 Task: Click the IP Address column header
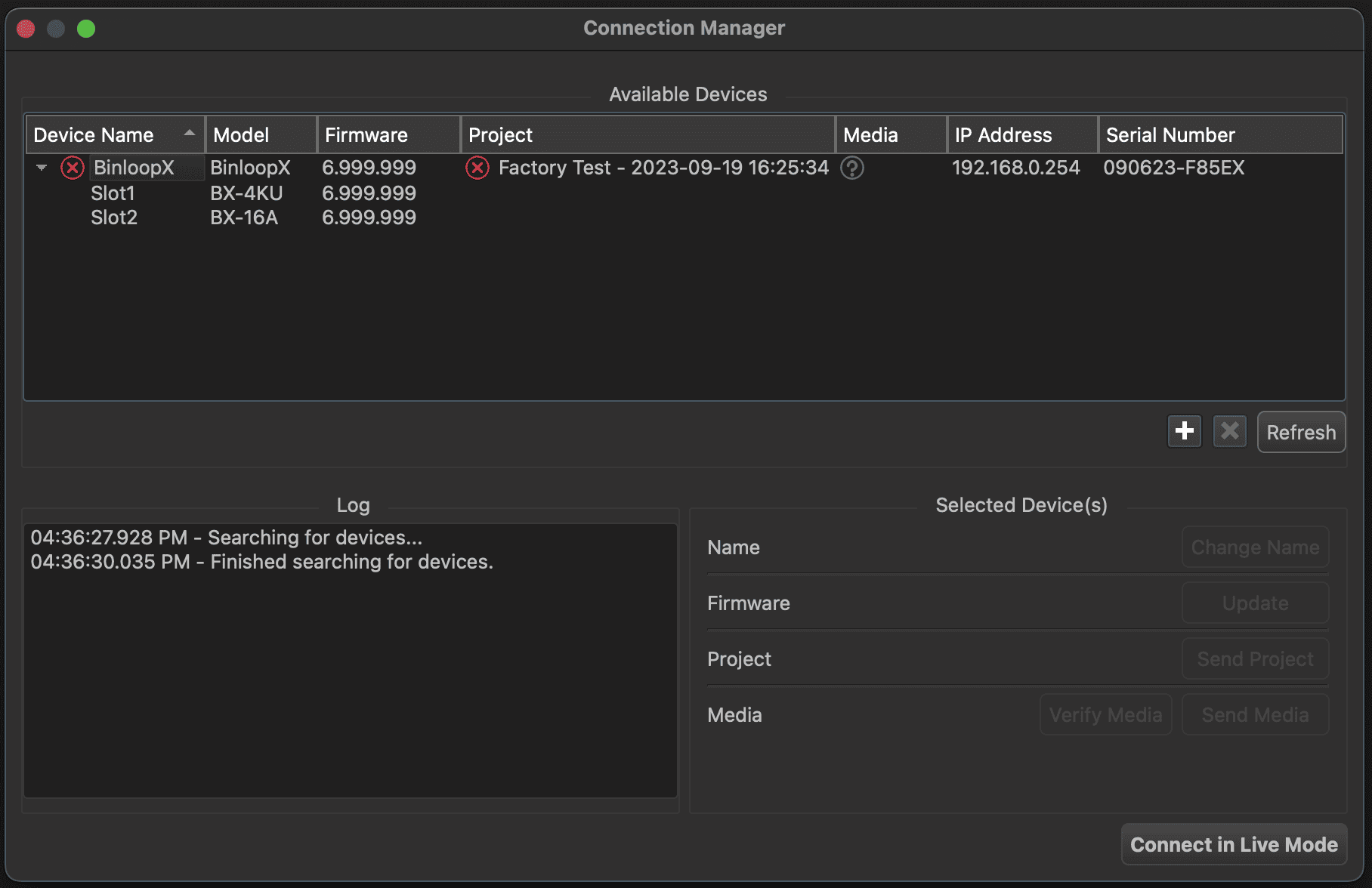1003,135
